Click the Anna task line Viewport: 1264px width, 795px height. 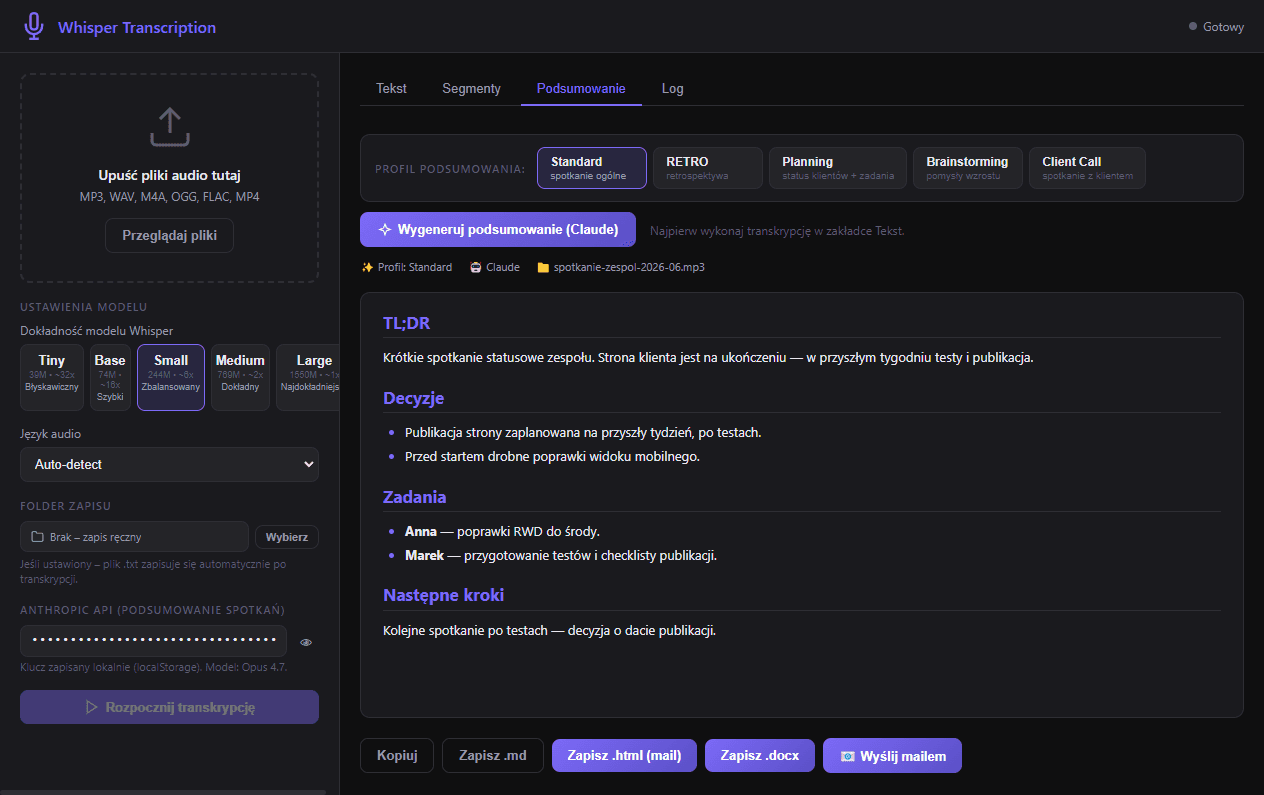coord(502,531)
